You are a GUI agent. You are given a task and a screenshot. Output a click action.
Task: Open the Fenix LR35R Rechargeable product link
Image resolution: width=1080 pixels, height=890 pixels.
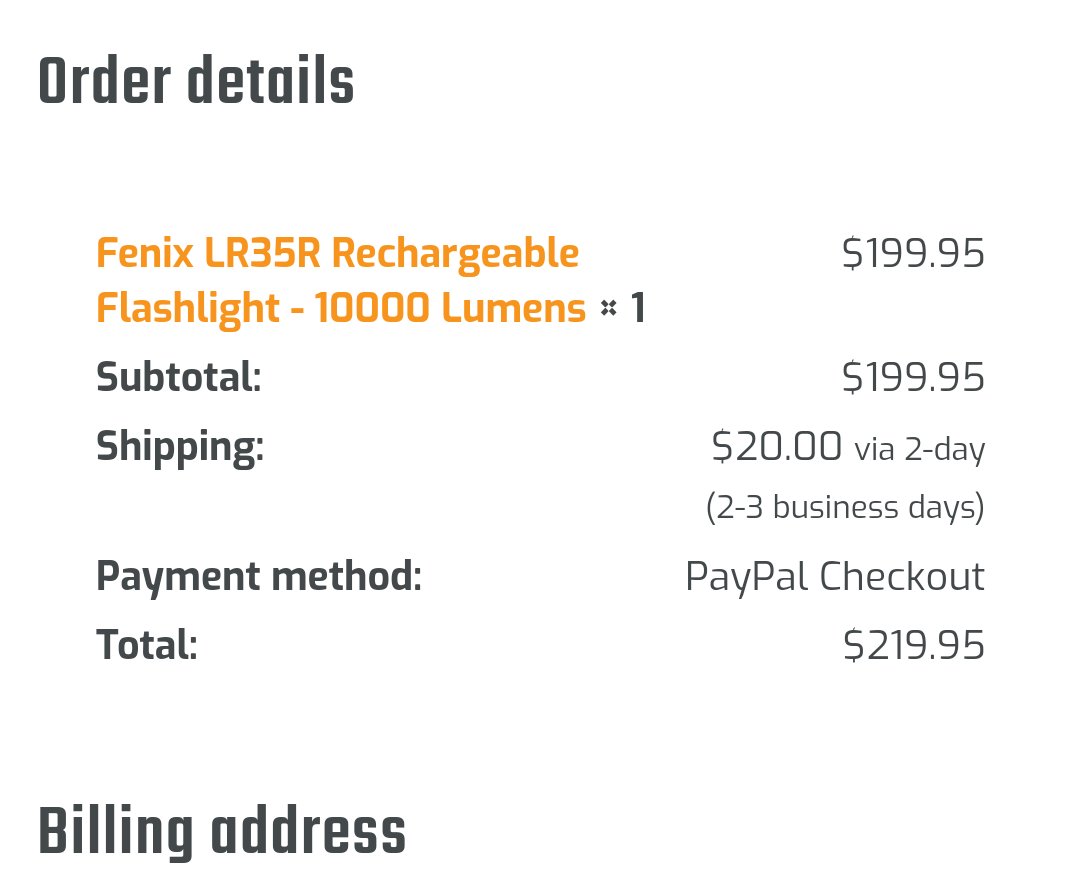[x=338, y=253]
